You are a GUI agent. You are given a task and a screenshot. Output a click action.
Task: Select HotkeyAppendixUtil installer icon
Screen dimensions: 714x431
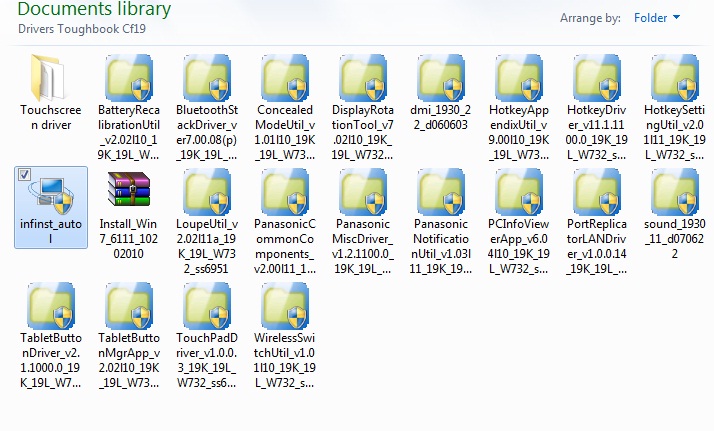(519, 77)
